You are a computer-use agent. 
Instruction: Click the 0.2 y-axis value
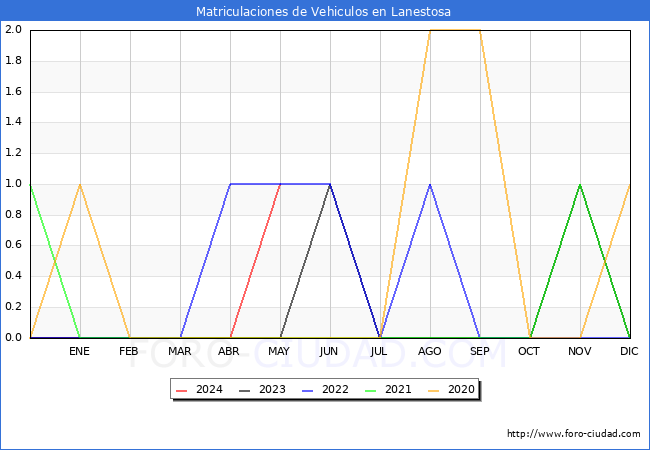[x=13, y=307]
